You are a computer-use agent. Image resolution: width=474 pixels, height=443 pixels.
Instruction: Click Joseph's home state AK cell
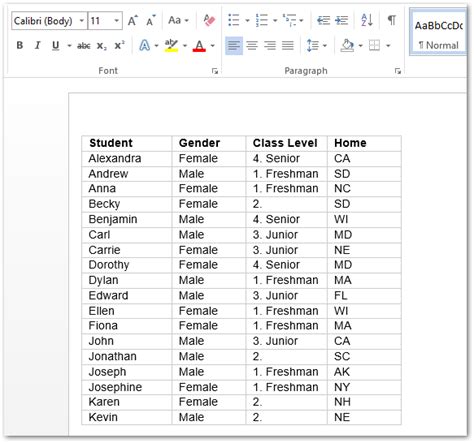(x=364, y=372)
